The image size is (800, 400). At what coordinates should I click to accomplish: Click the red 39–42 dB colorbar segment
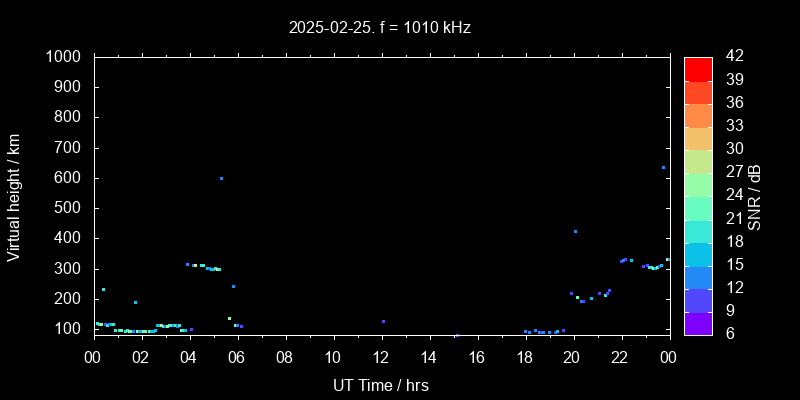[698, 68]
